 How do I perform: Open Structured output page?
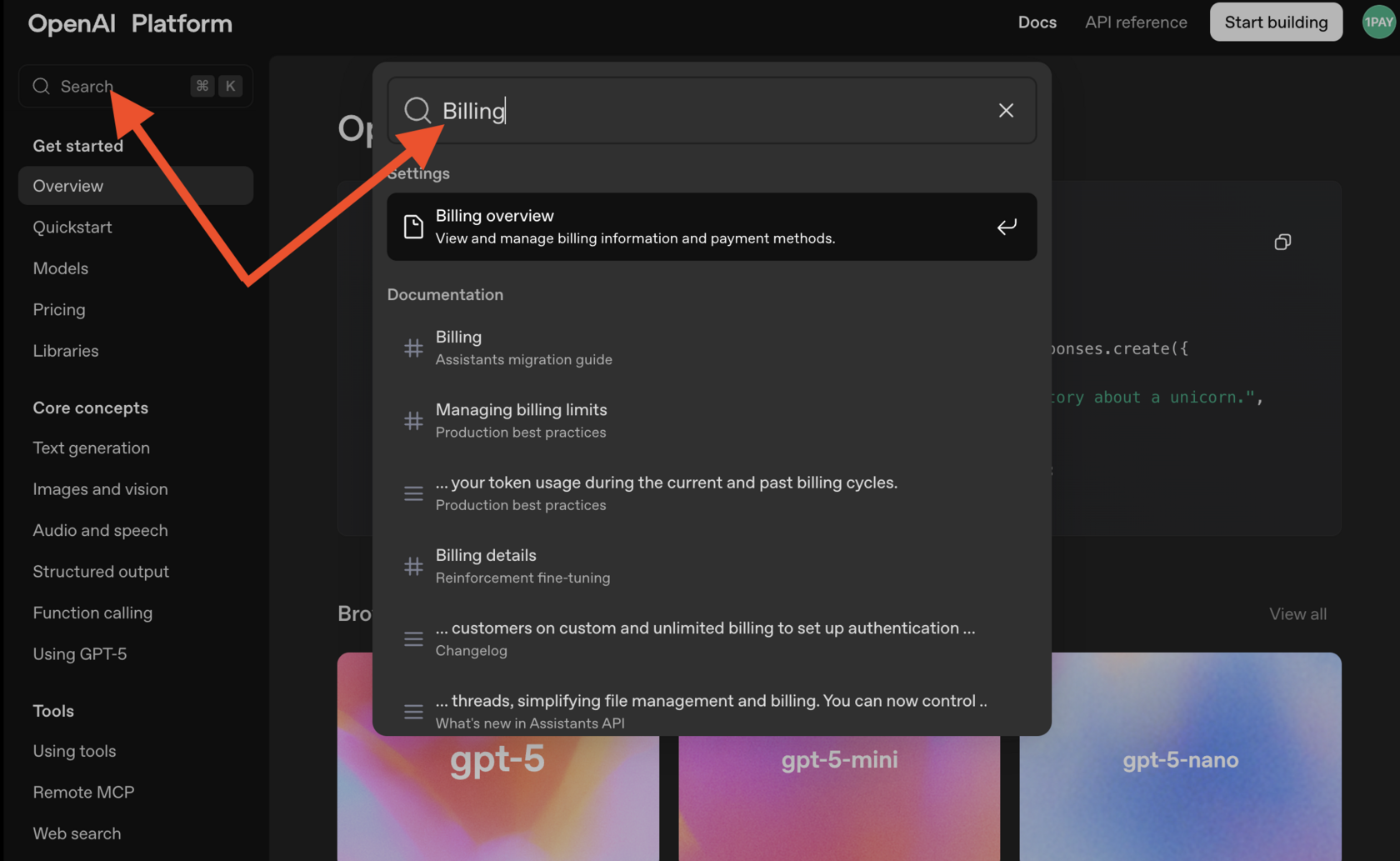[x=101, y=572]
